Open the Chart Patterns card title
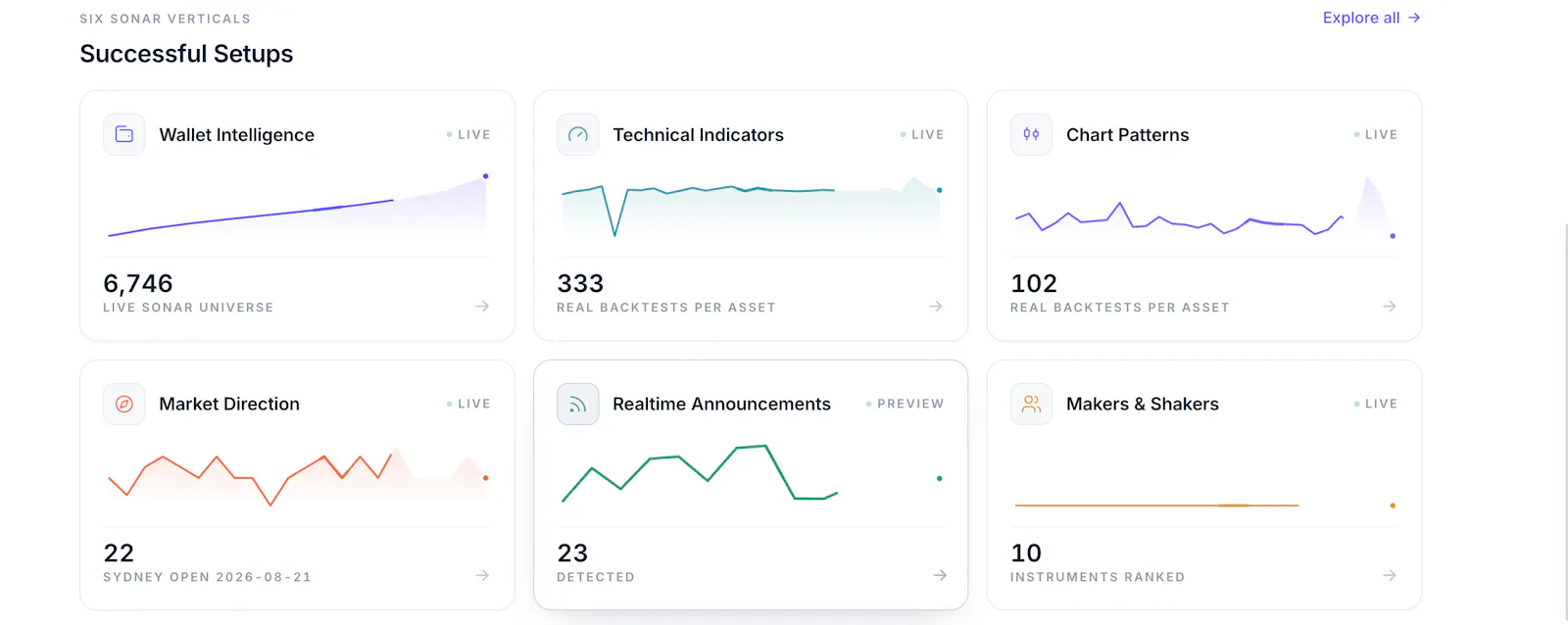 tap(1127, 134)
